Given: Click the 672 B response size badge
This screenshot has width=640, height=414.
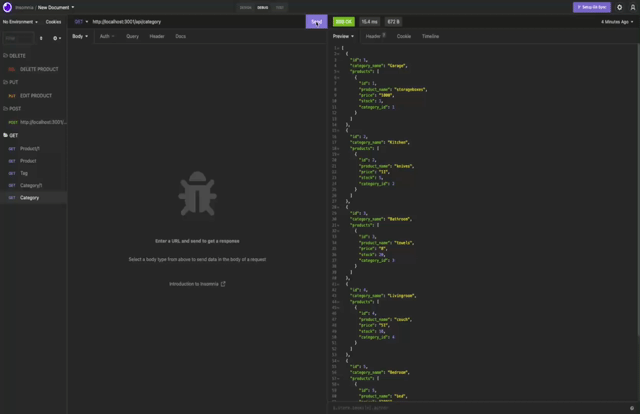Looking at the screenshot, I should tap(393, 22).
